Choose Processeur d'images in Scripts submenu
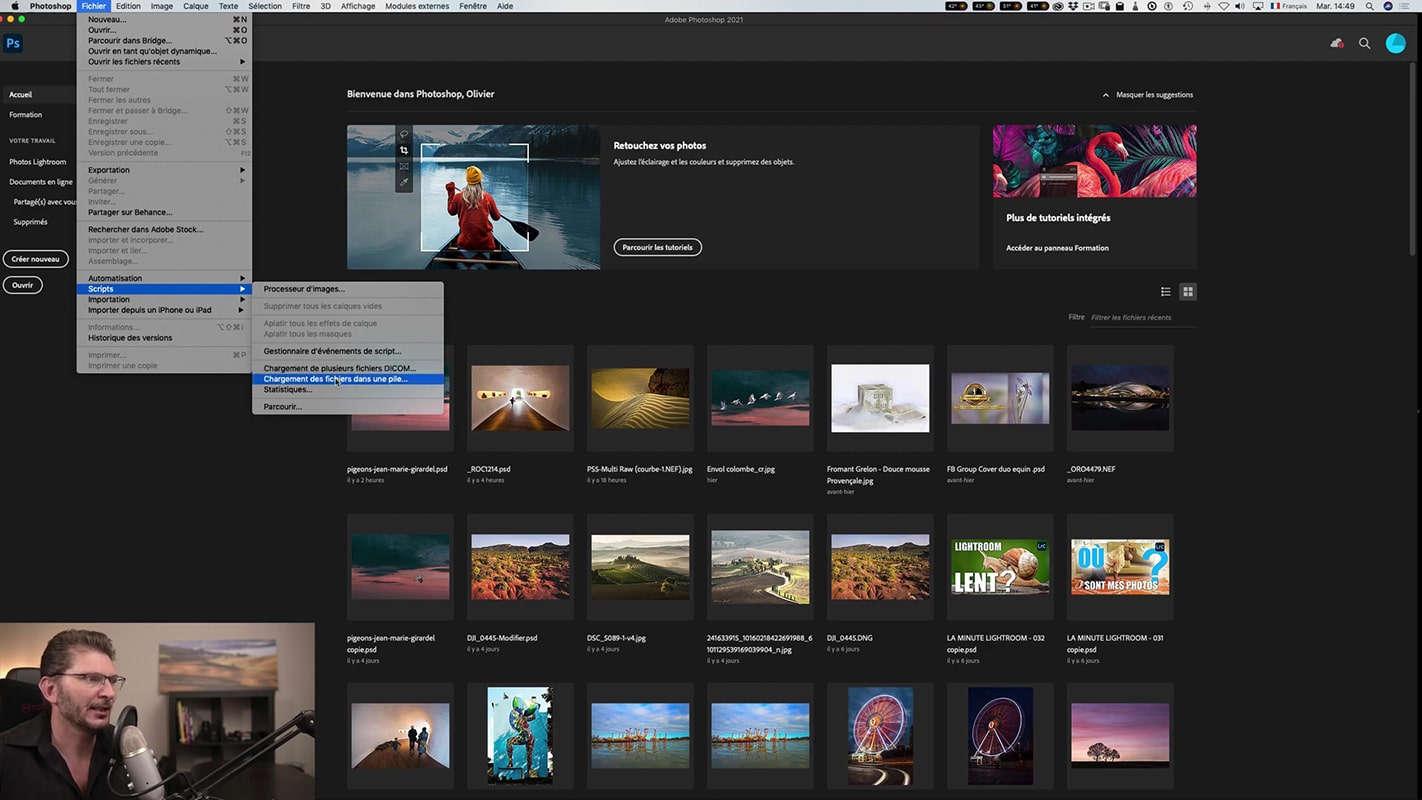 tap(347, 289)
